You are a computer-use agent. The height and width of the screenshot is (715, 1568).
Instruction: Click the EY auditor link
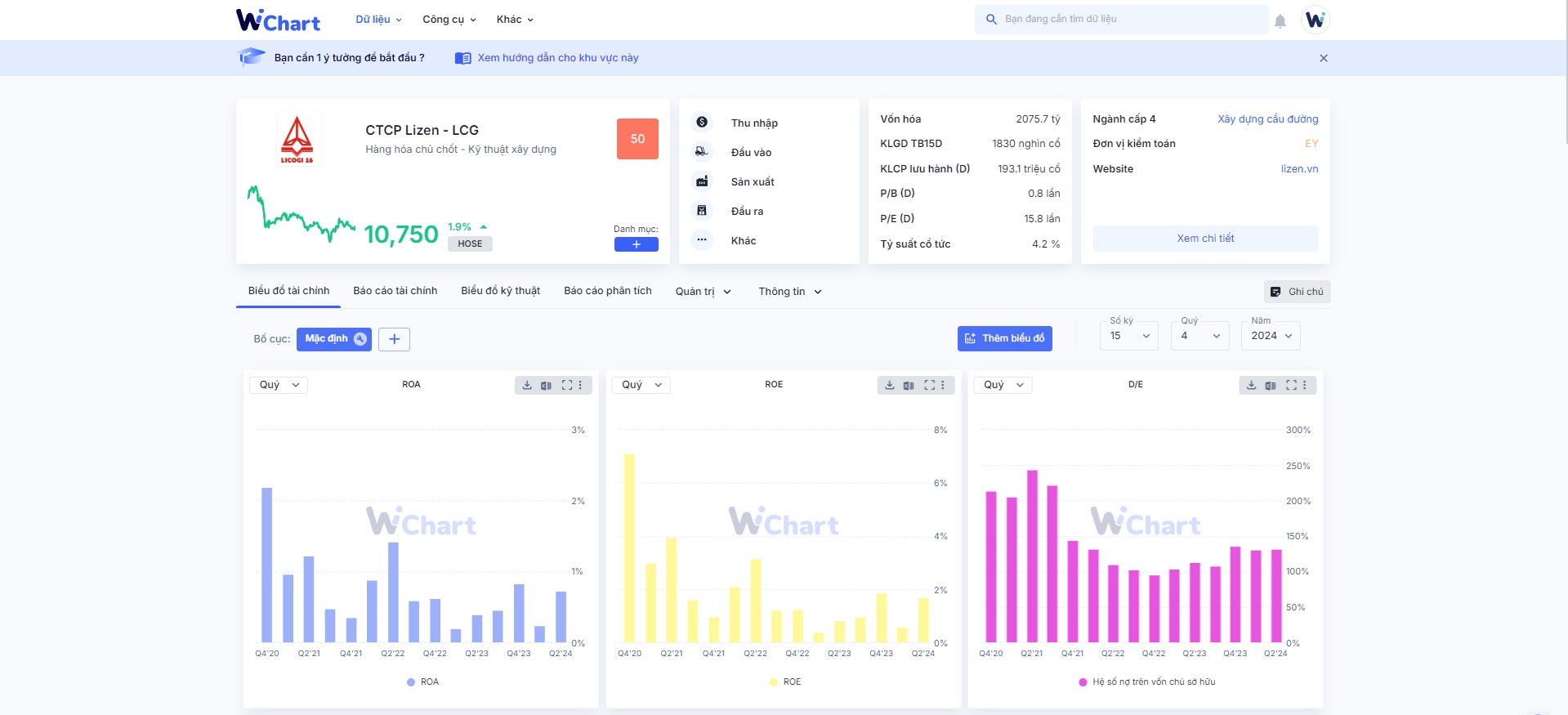coord(1311,144)
